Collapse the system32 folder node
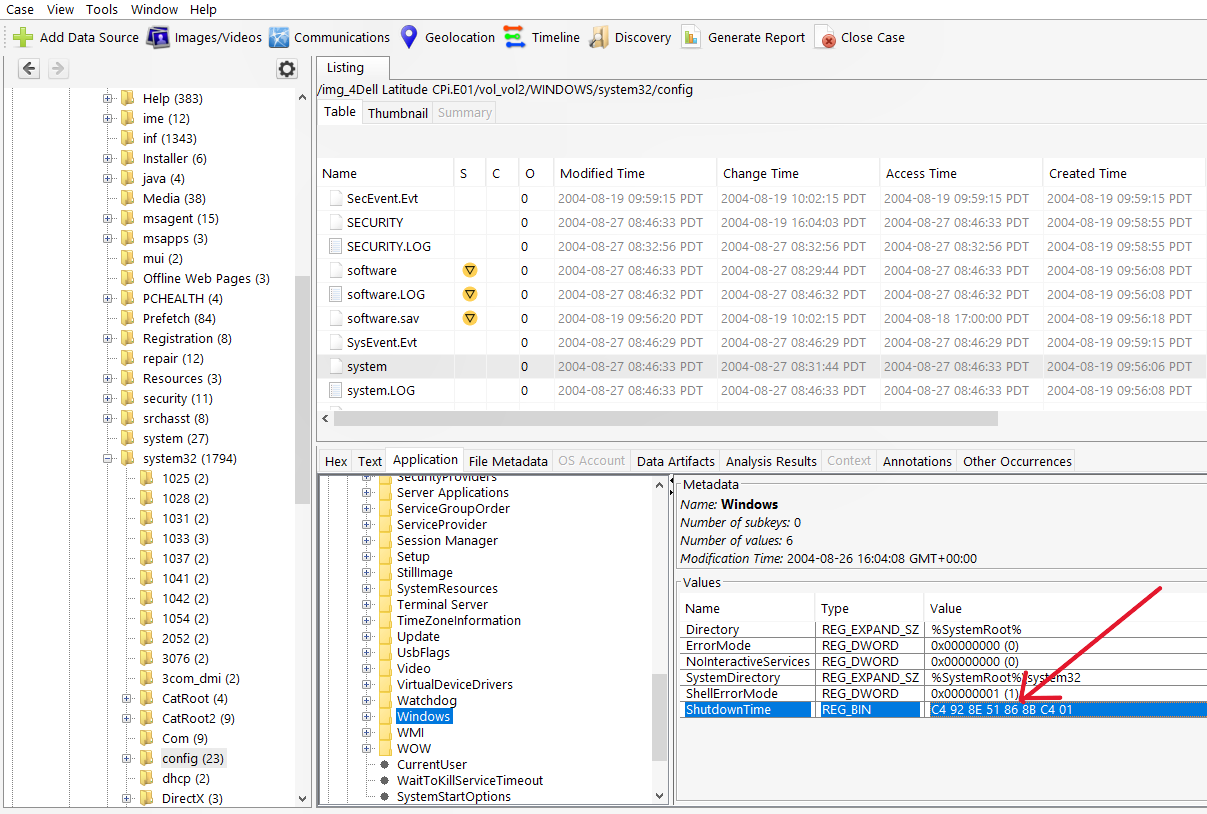This screenshot has height=814, width=1207. (x=108, y=458)
